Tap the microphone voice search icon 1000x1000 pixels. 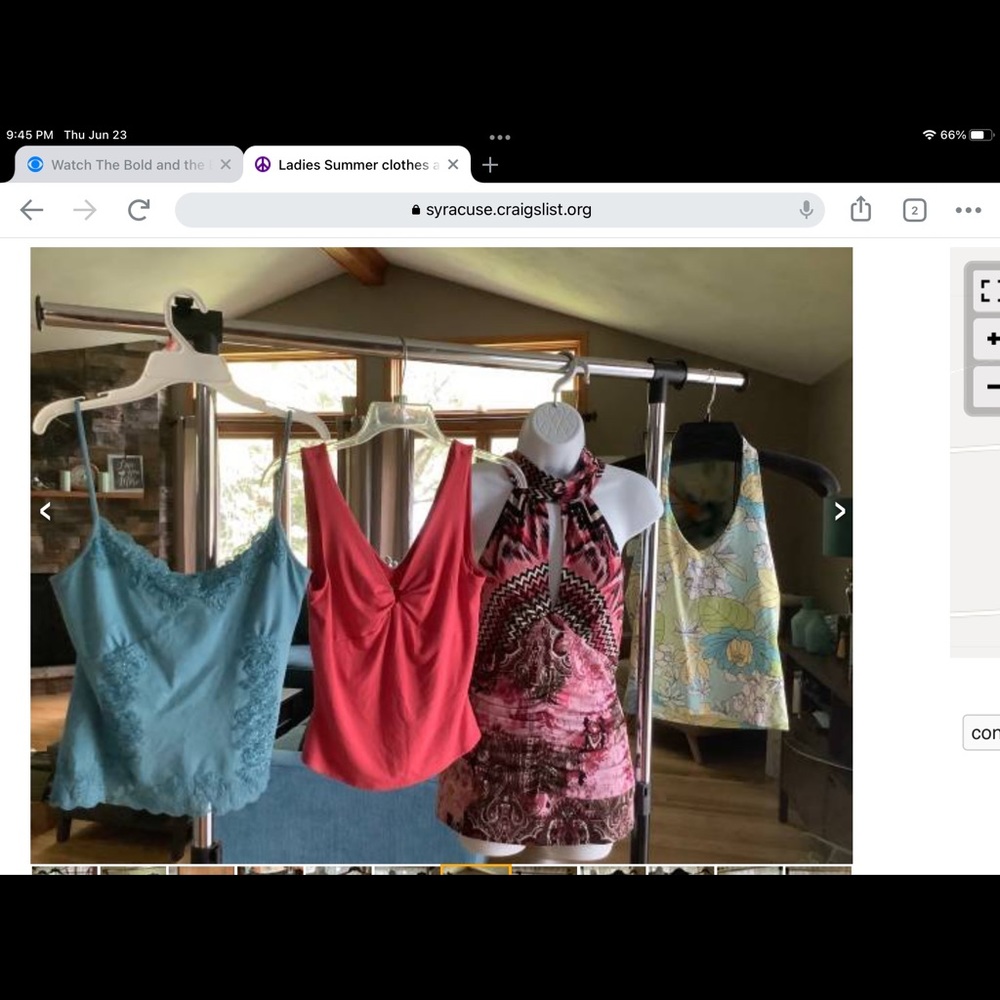click(x=806, y=210)
